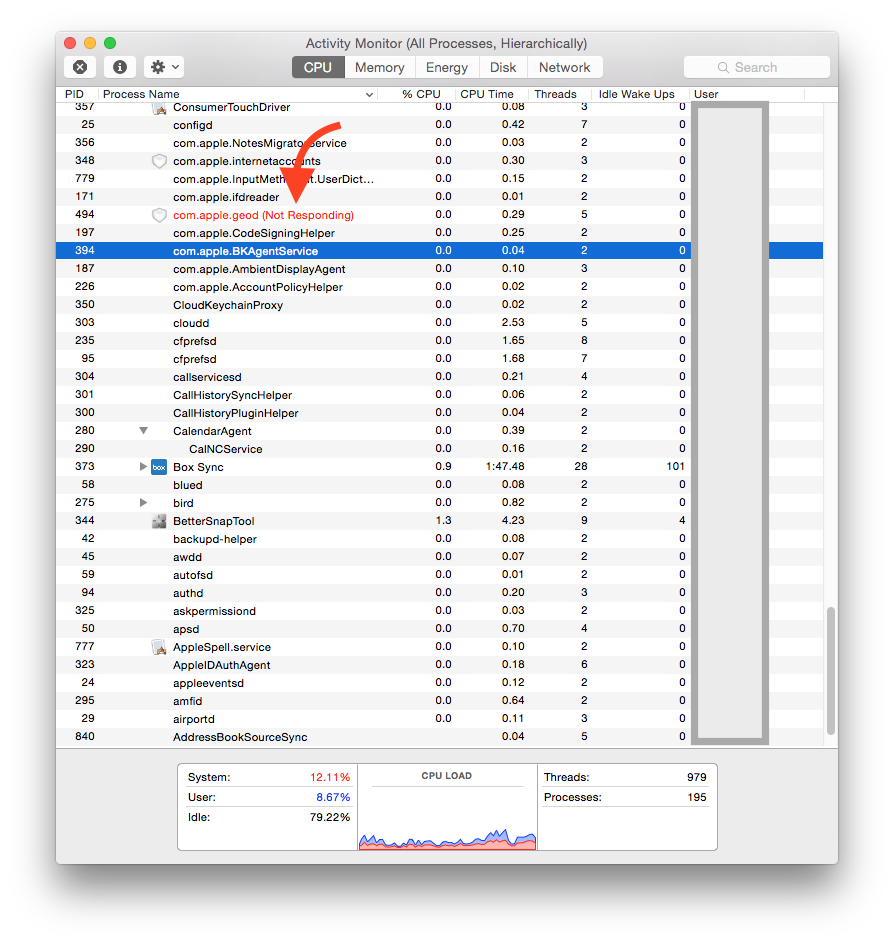Close the Activity Monitor window

[x=70, y=43]
